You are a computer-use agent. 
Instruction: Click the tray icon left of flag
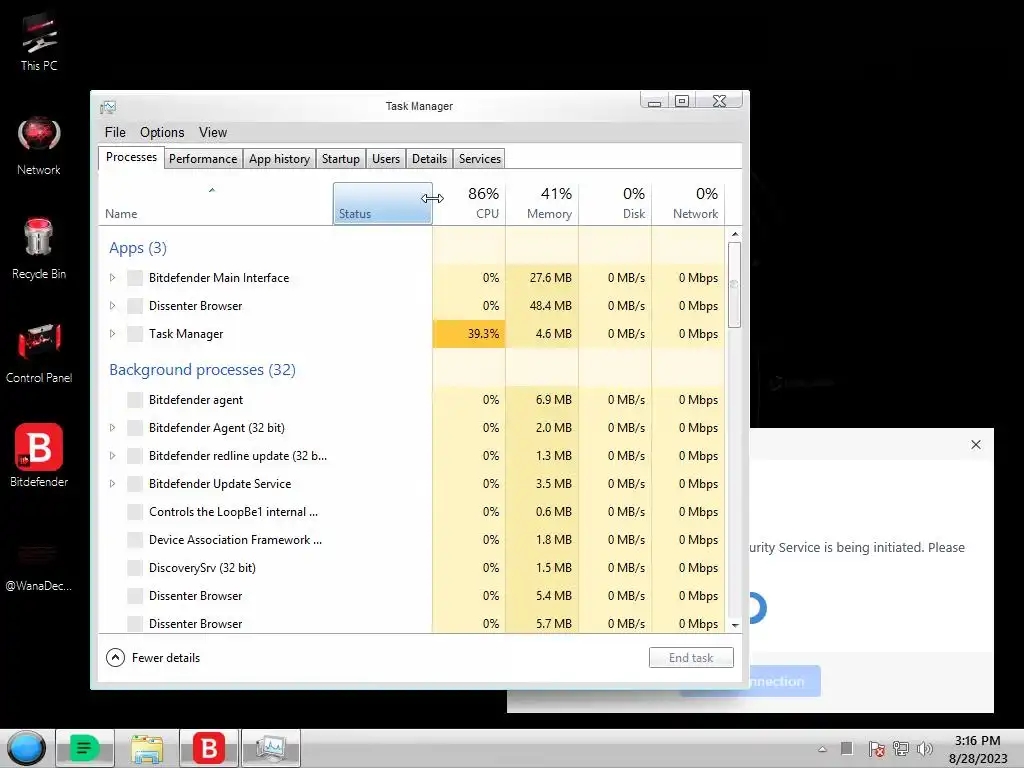coord(846,748)
